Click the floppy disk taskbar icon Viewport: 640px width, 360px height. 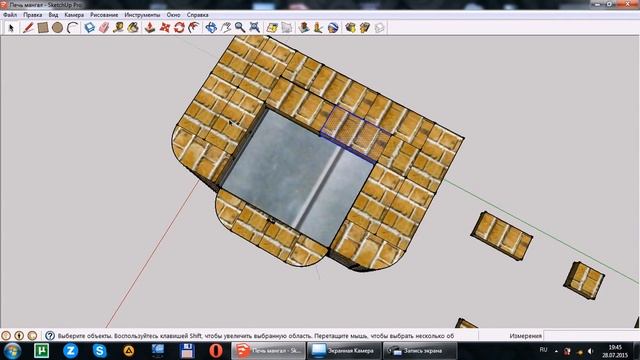click(x=187, y=351)
